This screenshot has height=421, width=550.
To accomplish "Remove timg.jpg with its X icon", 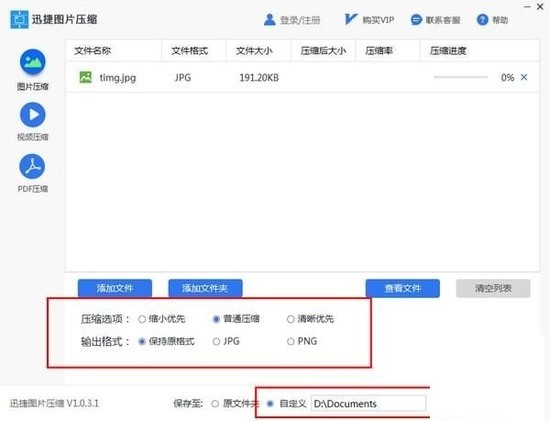I will point(524,77).
